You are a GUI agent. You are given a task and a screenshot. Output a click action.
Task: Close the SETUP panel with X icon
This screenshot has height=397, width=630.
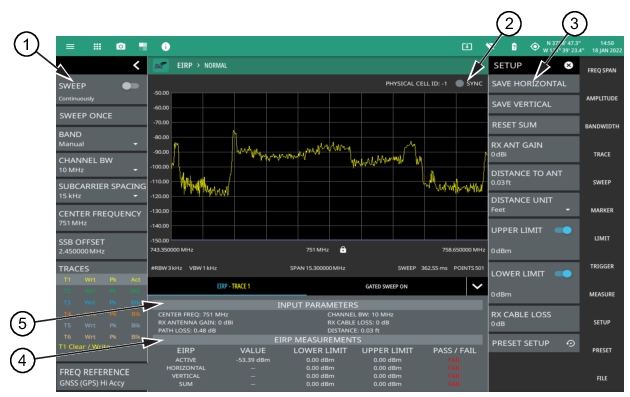(x=569, y=65)
